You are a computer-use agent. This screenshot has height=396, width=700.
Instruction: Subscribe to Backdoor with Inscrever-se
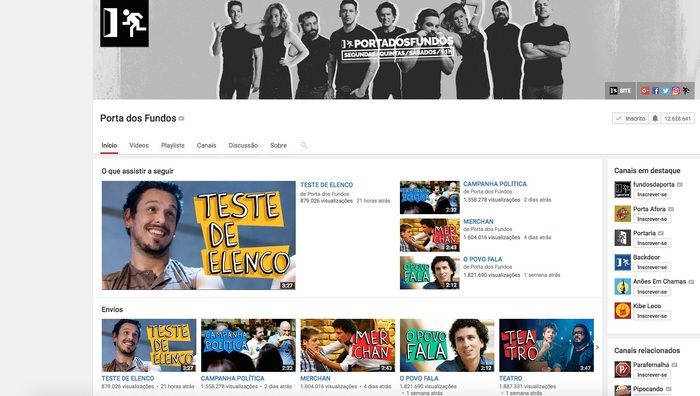pos(652,267)
